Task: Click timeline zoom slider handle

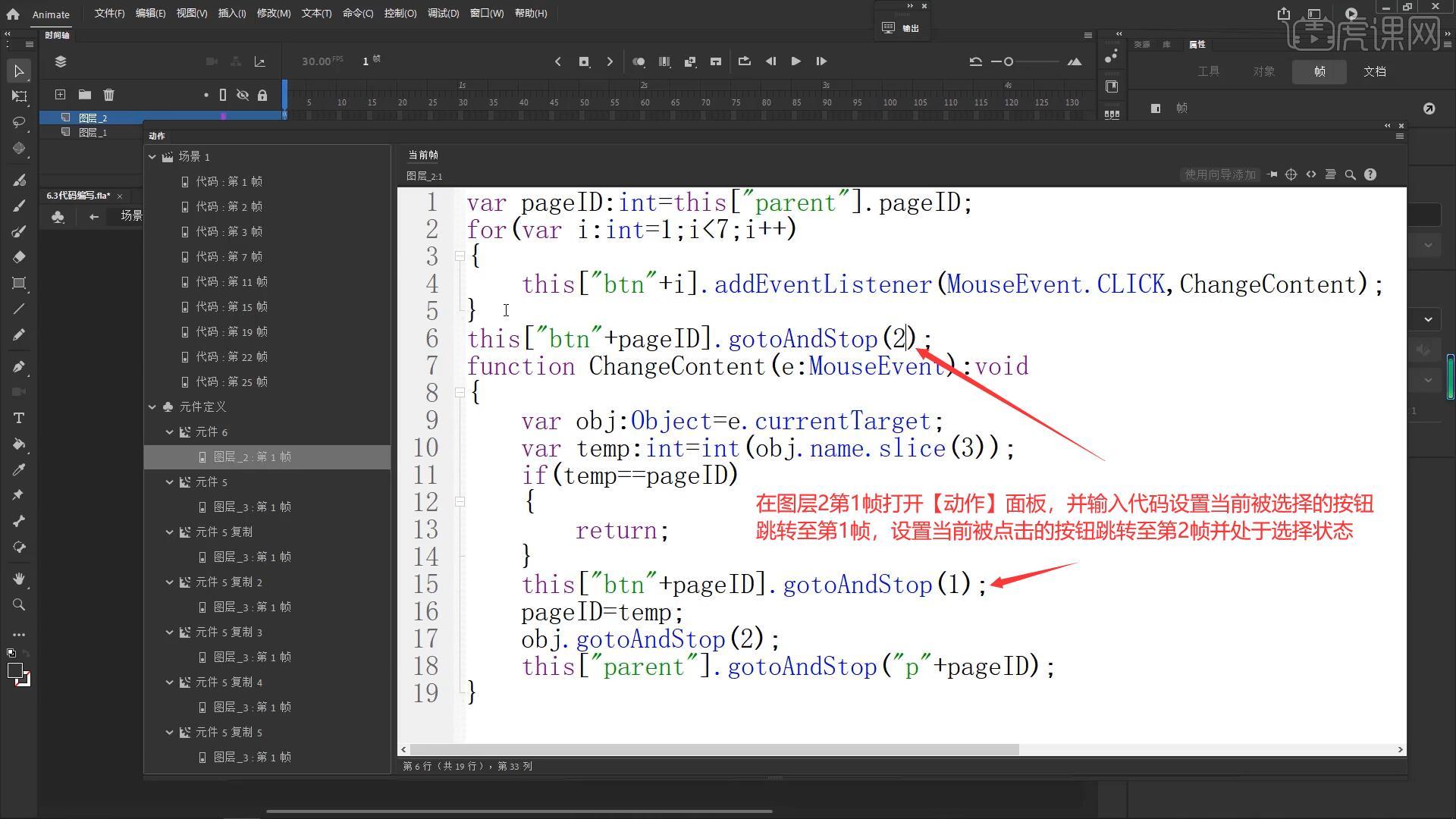Action: click(x=1009, y=62)
